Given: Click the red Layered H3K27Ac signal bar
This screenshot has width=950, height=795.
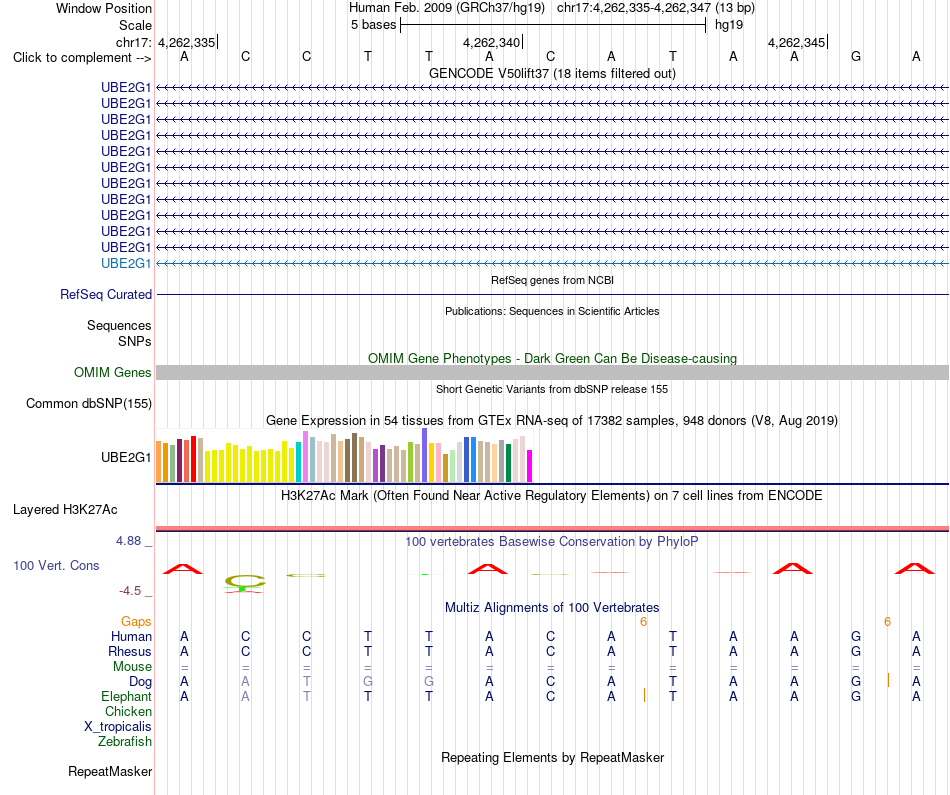Looking at the screenshot, I should (552, 529).
